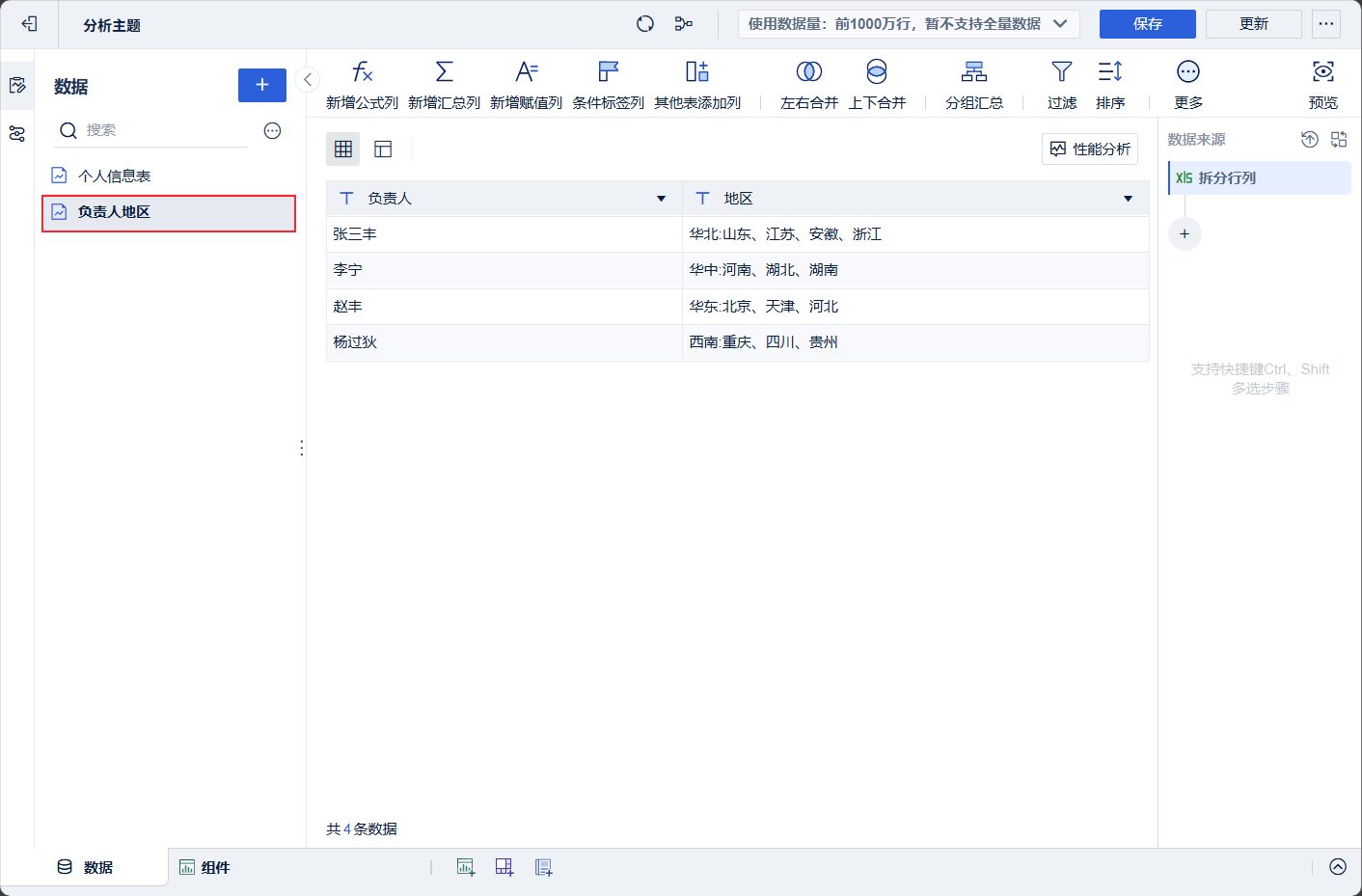1362x896 pixels.
Task: Click cell 华北:山东、江苏、安徽、浙江
Action: [x=915, y=234]
